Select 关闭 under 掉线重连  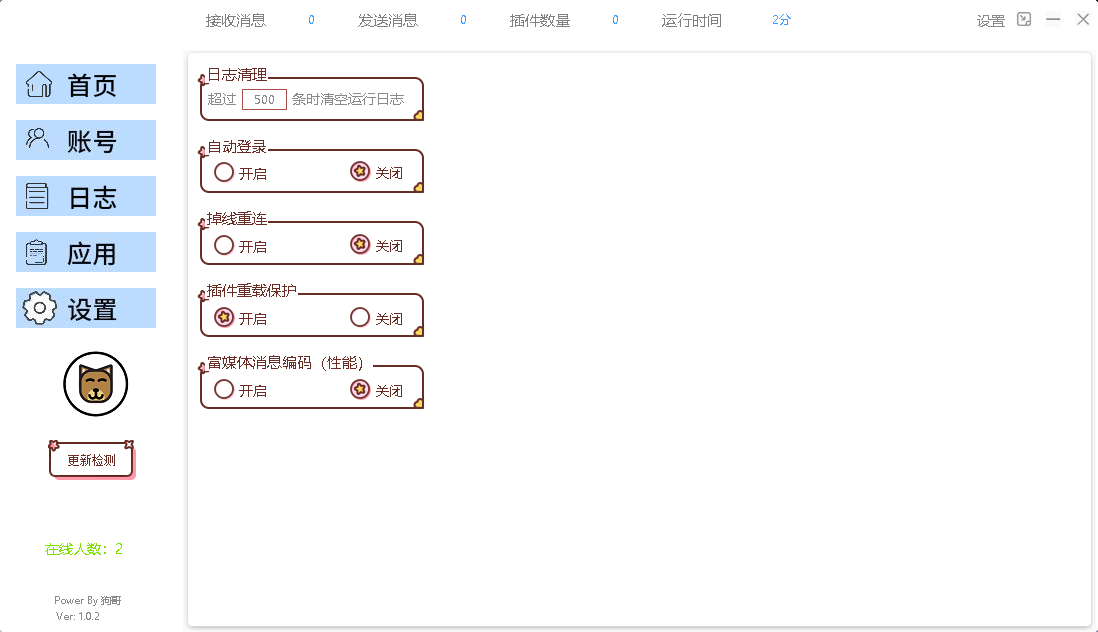(360, 245)
